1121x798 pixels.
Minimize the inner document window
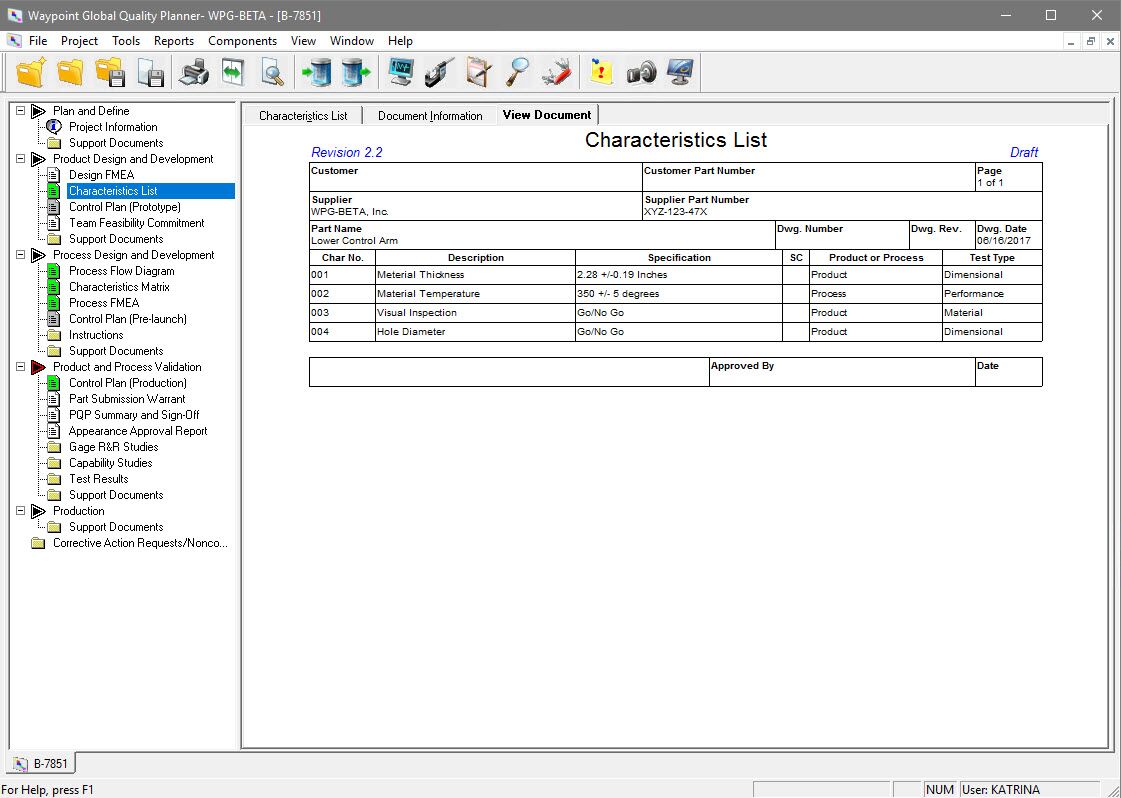coord(1070,41)
